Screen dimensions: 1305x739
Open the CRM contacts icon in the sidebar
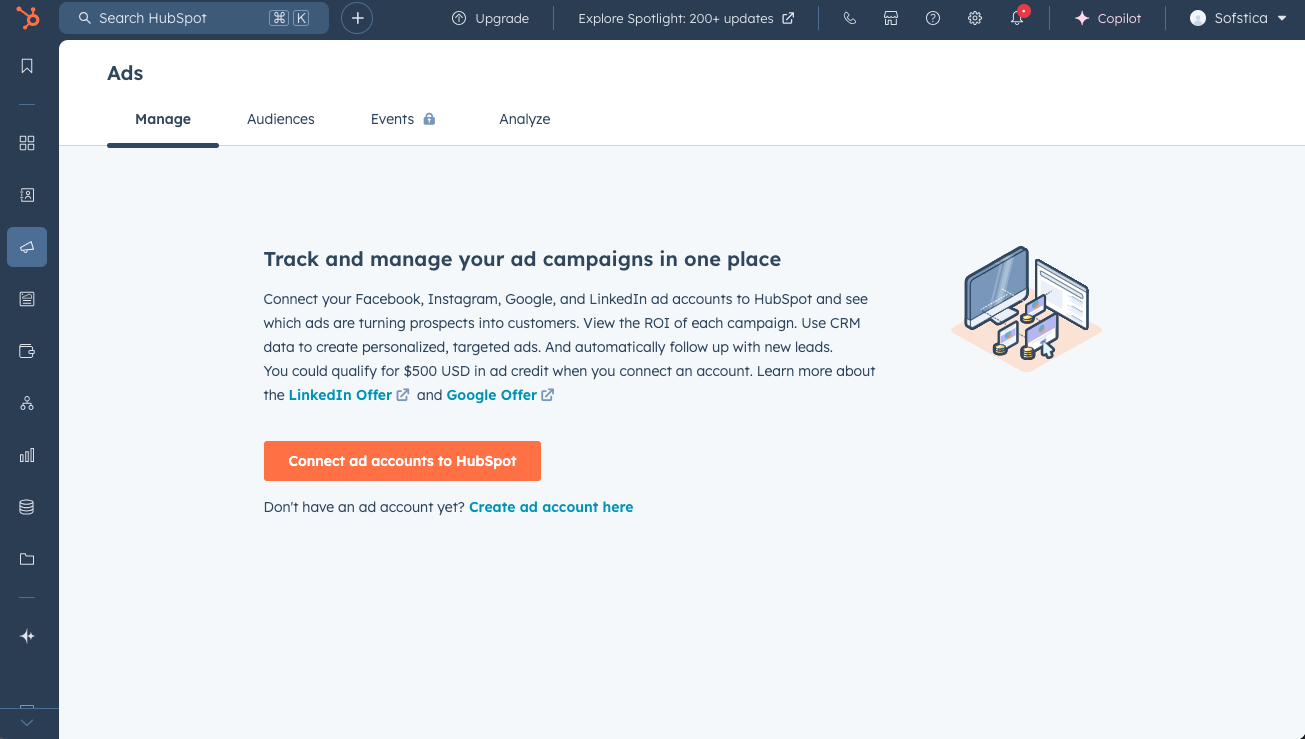click(27, 195)
